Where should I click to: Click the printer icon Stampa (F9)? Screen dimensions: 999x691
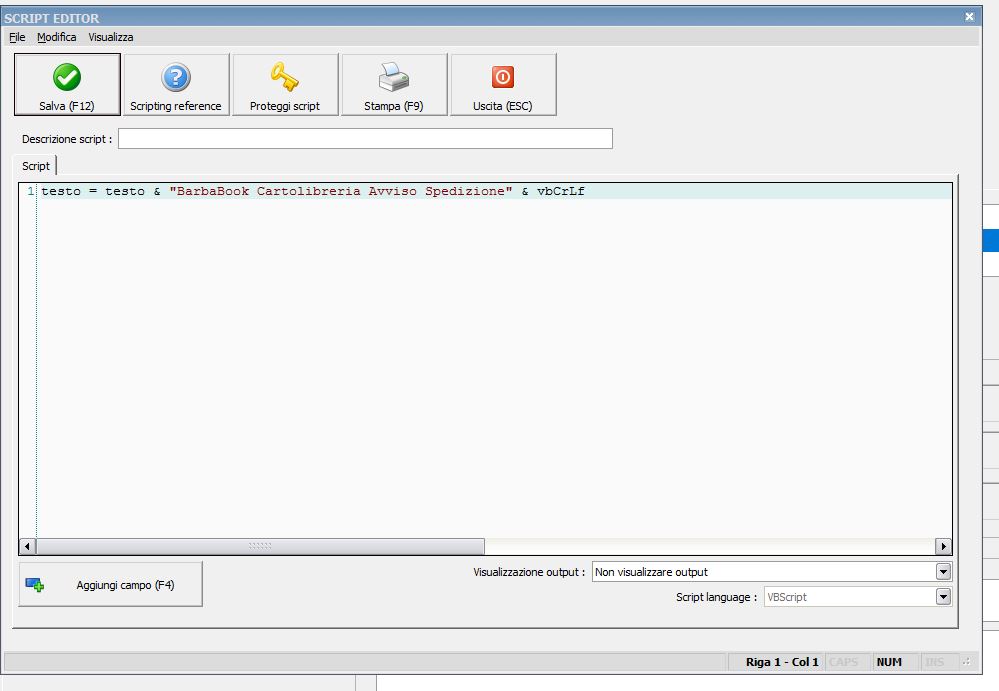[394, 77]
